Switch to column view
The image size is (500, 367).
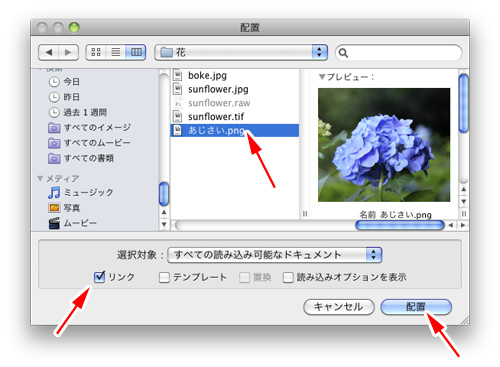(x=136, y=52)
